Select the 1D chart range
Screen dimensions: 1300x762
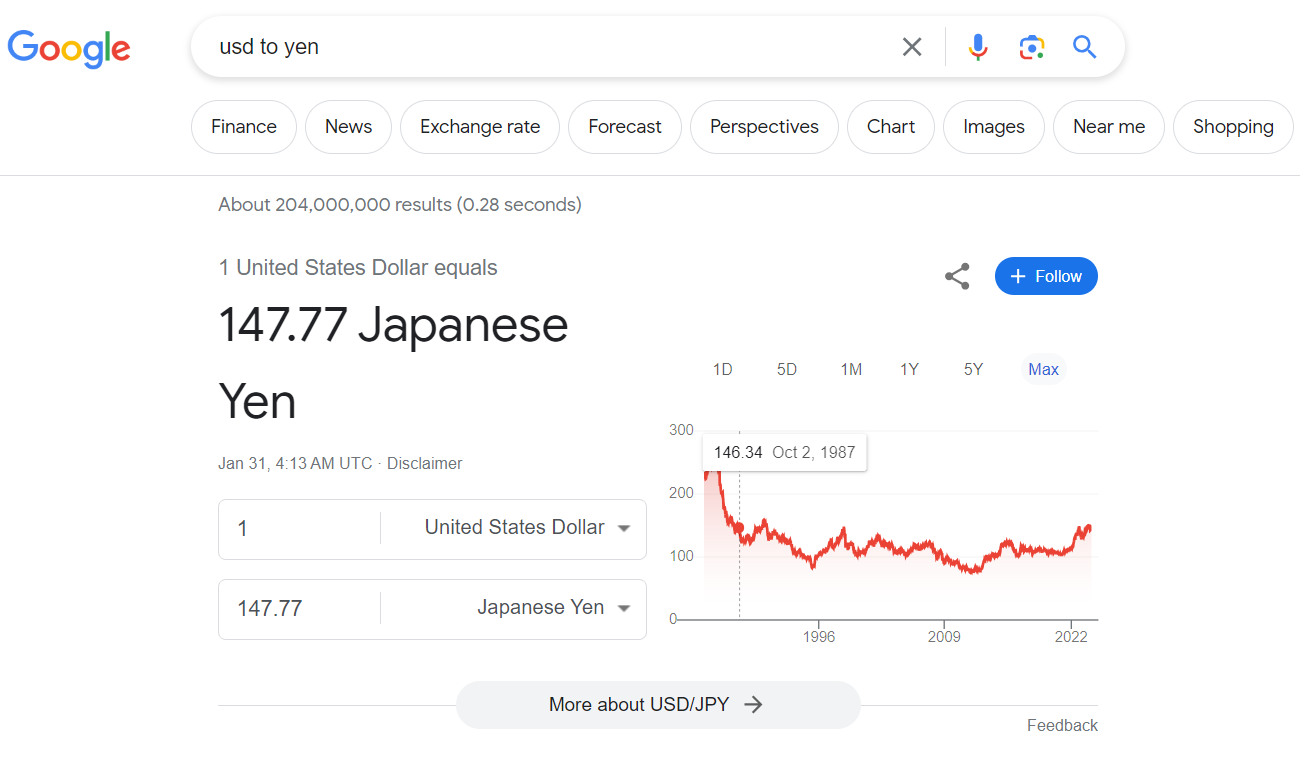(723, 370)
